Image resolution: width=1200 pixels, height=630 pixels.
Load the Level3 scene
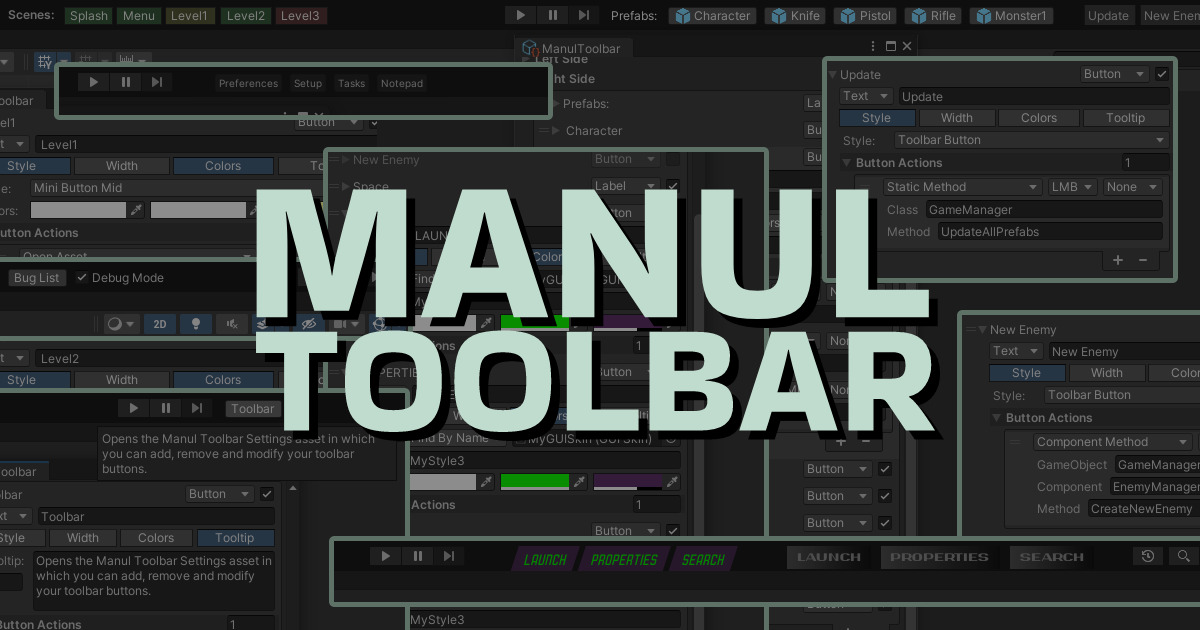[300, 16]
